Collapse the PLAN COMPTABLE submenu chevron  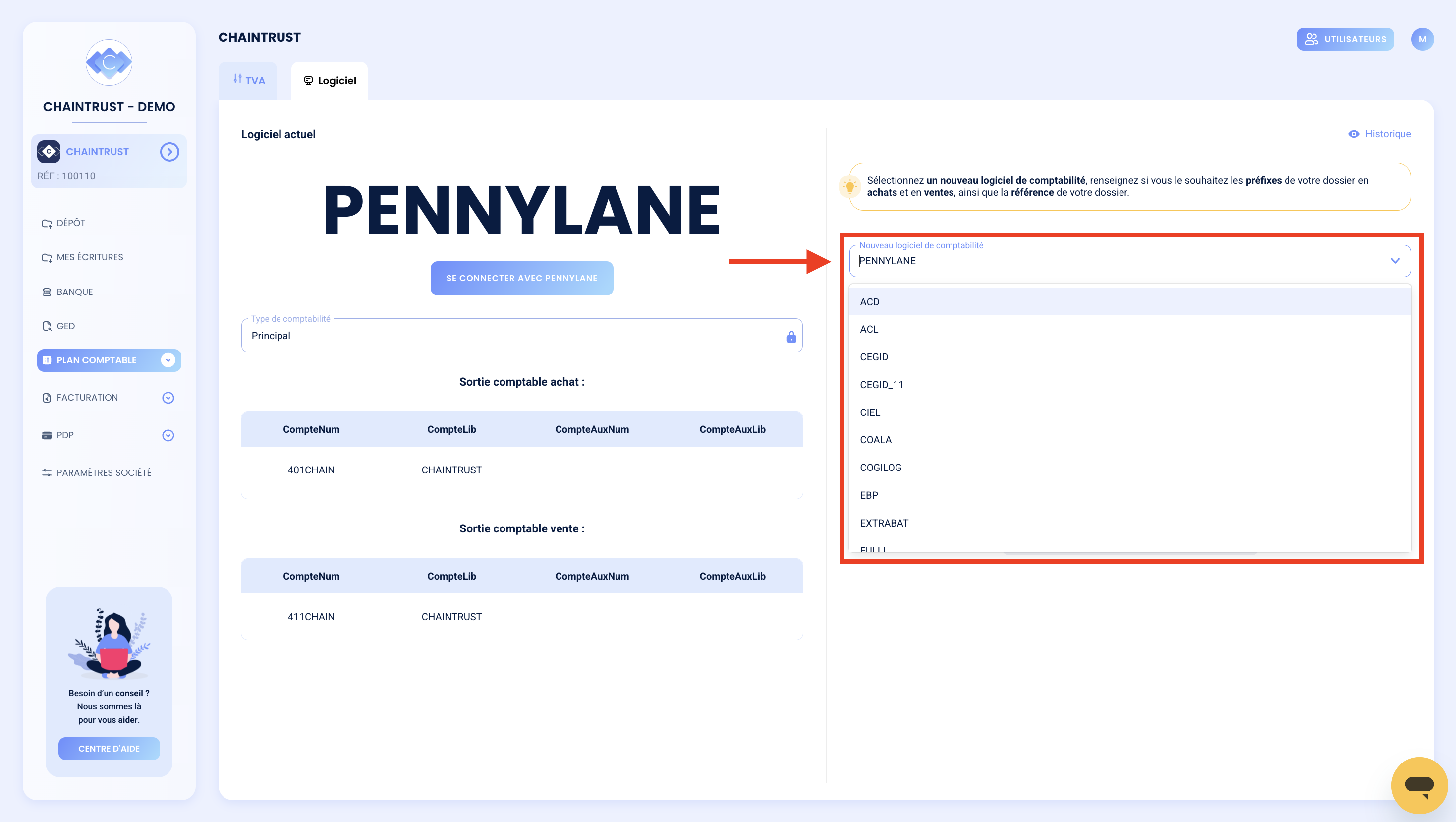coord(168,360)
